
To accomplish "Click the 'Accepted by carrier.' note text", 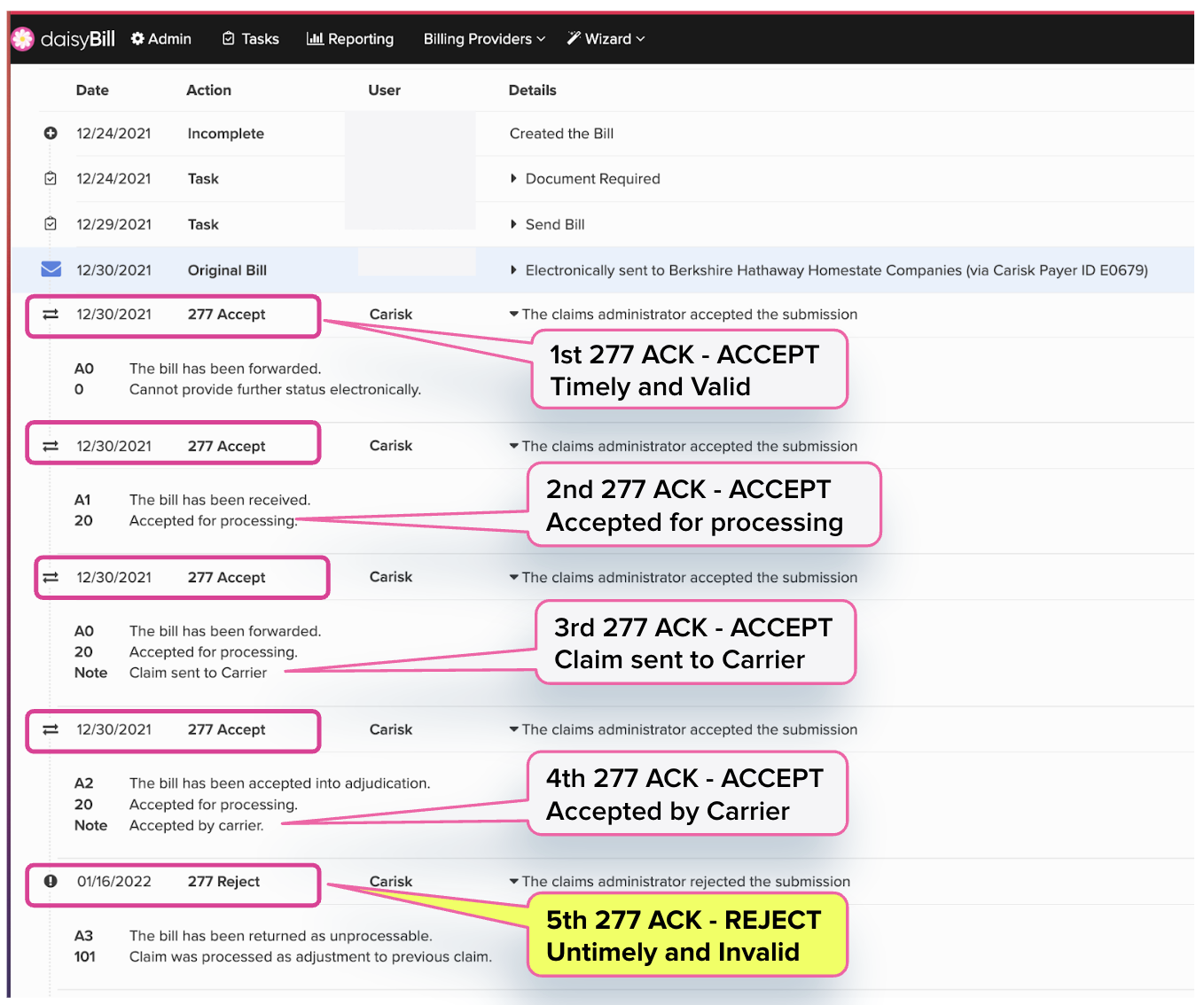I will pyautogui.click(x=196, y=825).
